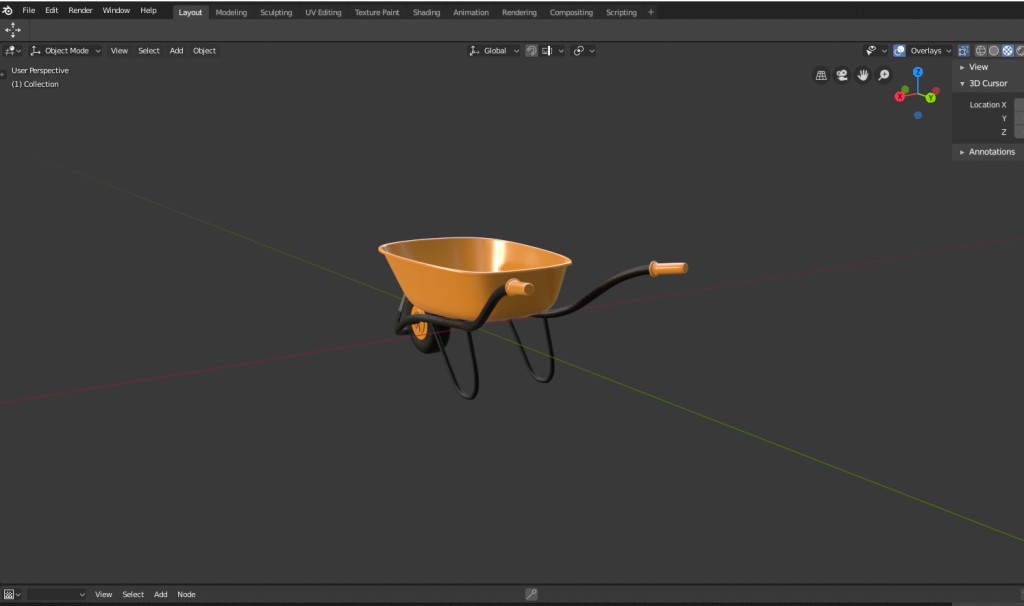Toggle X-ray mode in the header
The image size is (1024, 606).
[964, 50]
